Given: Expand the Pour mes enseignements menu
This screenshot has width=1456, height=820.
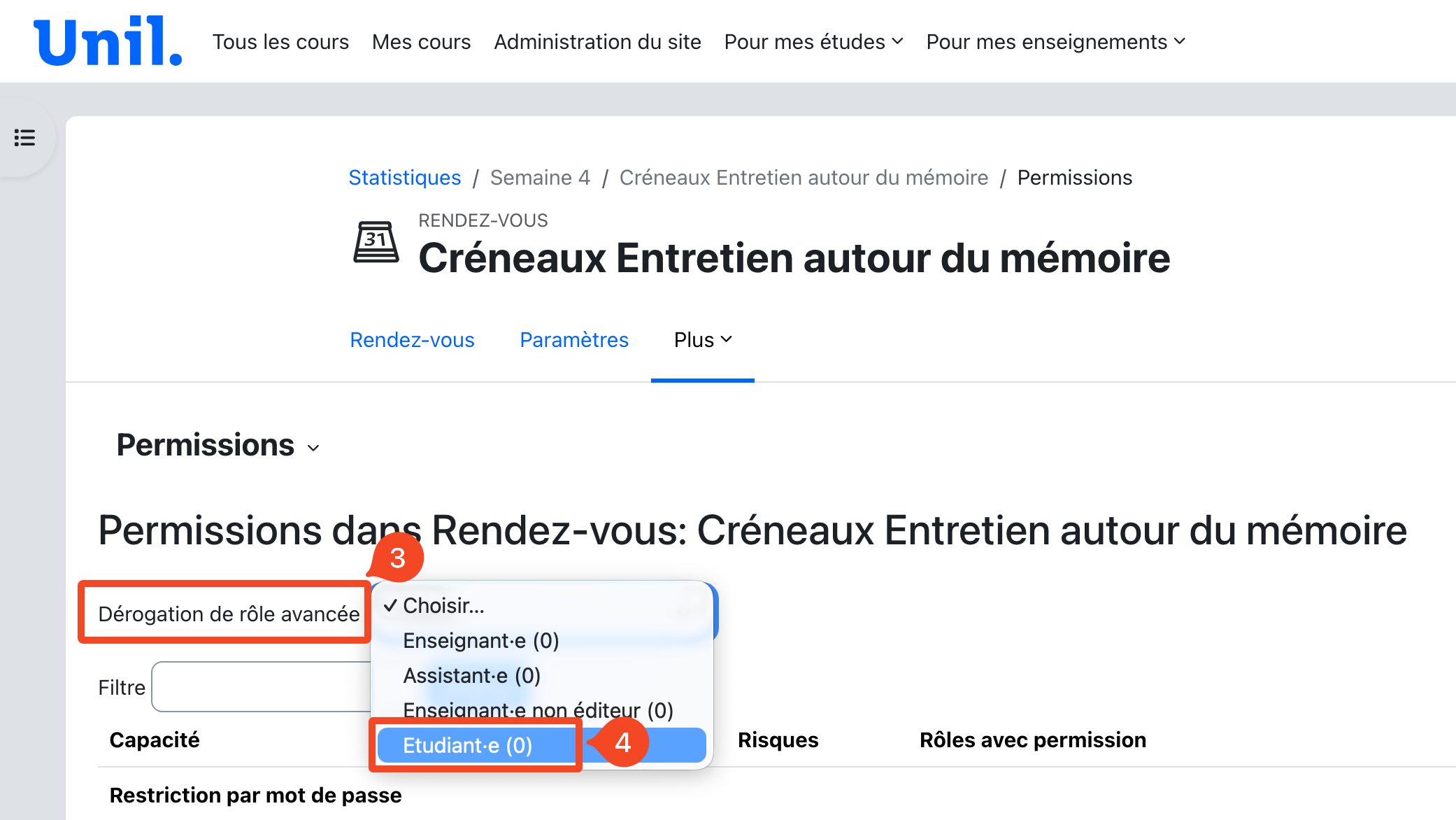Looking at the screenshot, I should click(1055, 42).
